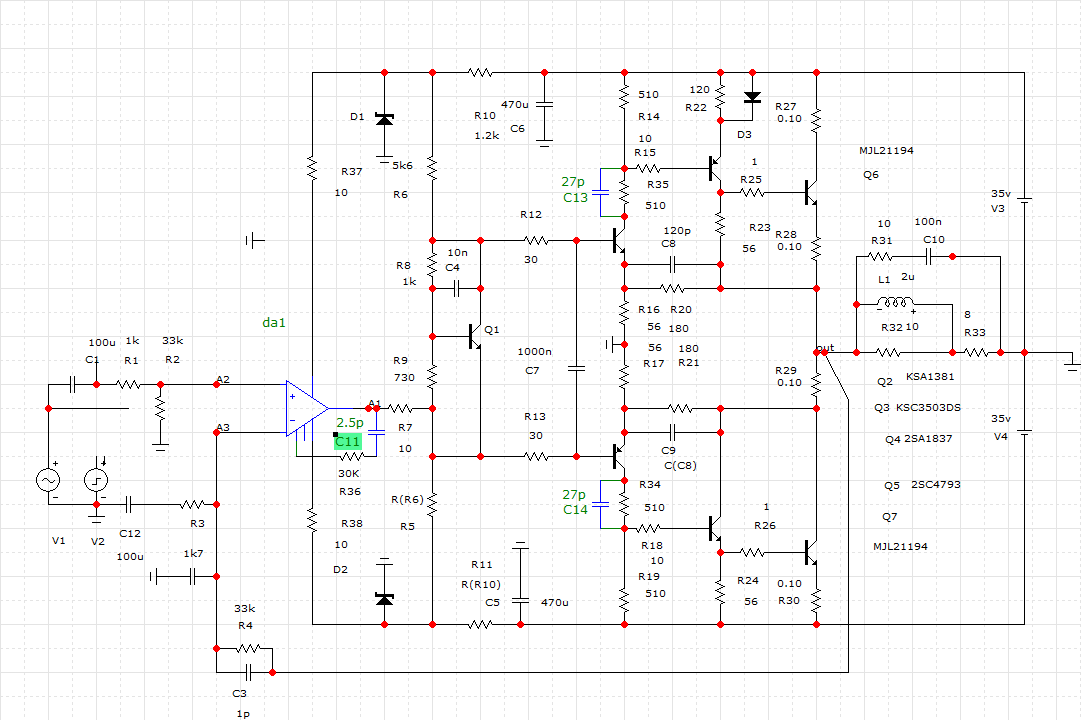
Task: Click the 1p value label
Action: (x=243, y=714)
